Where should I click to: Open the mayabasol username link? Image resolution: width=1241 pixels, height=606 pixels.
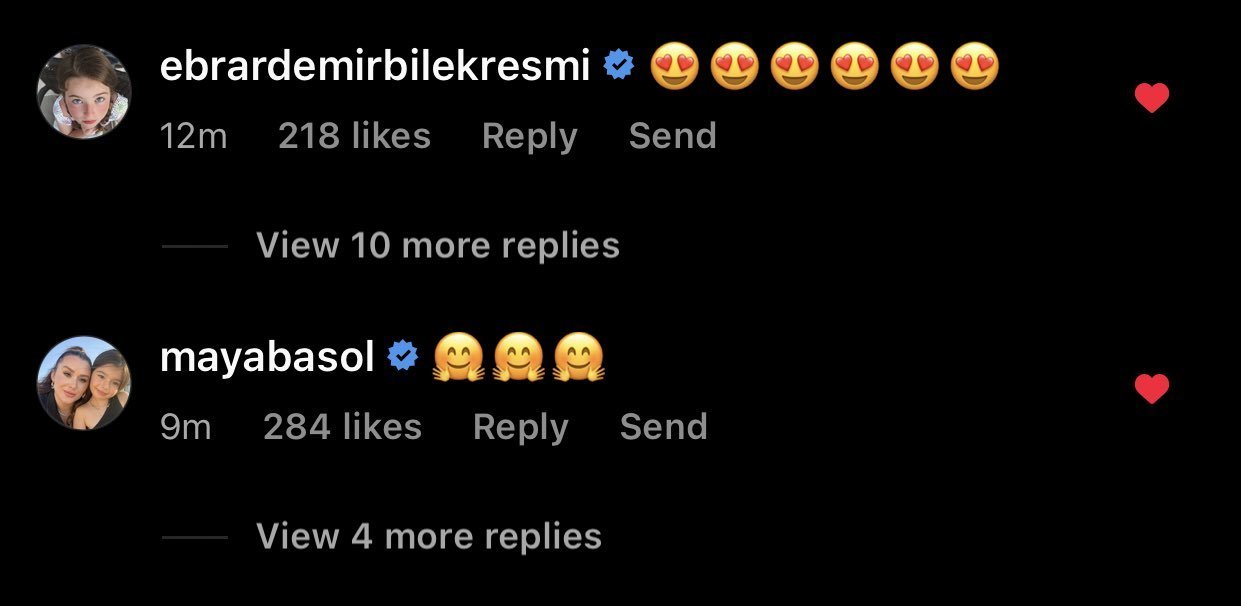(266, 358)
